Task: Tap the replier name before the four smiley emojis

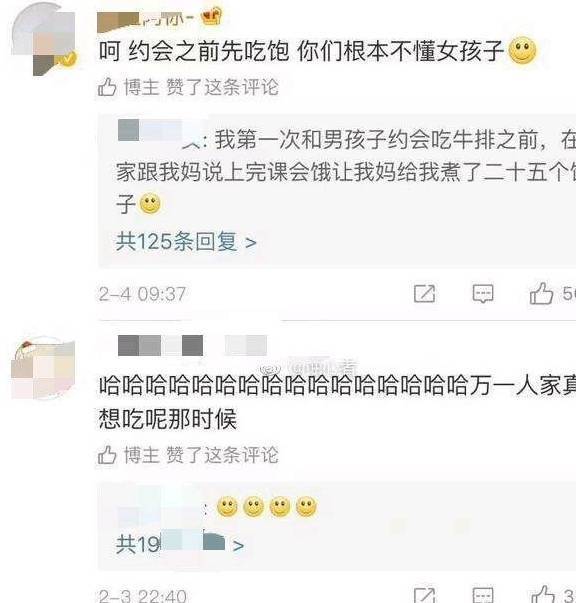Action: pyautogui.click(x=159, y=506)
